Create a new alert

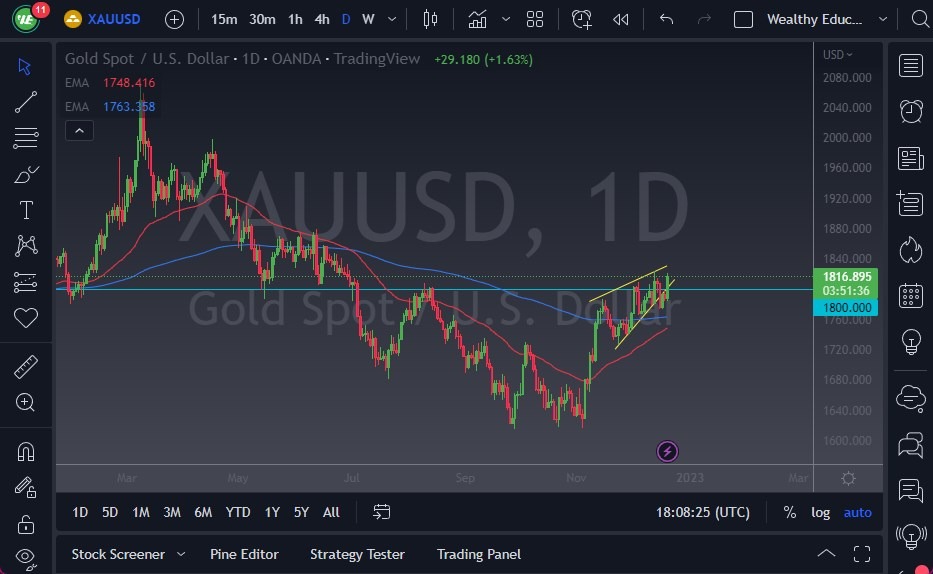pos(581,20)
